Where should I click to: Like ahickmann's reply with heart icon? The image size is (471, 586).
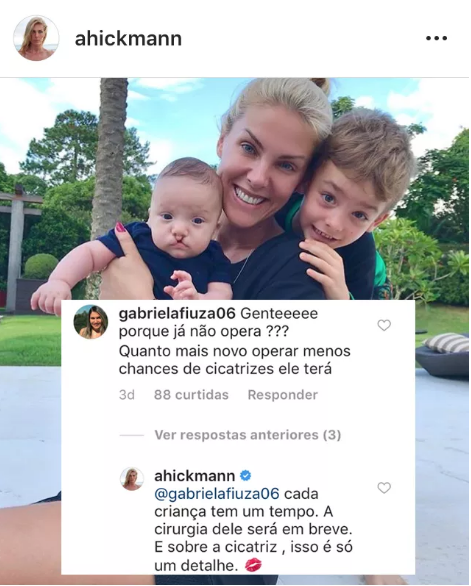click(384, 487)
